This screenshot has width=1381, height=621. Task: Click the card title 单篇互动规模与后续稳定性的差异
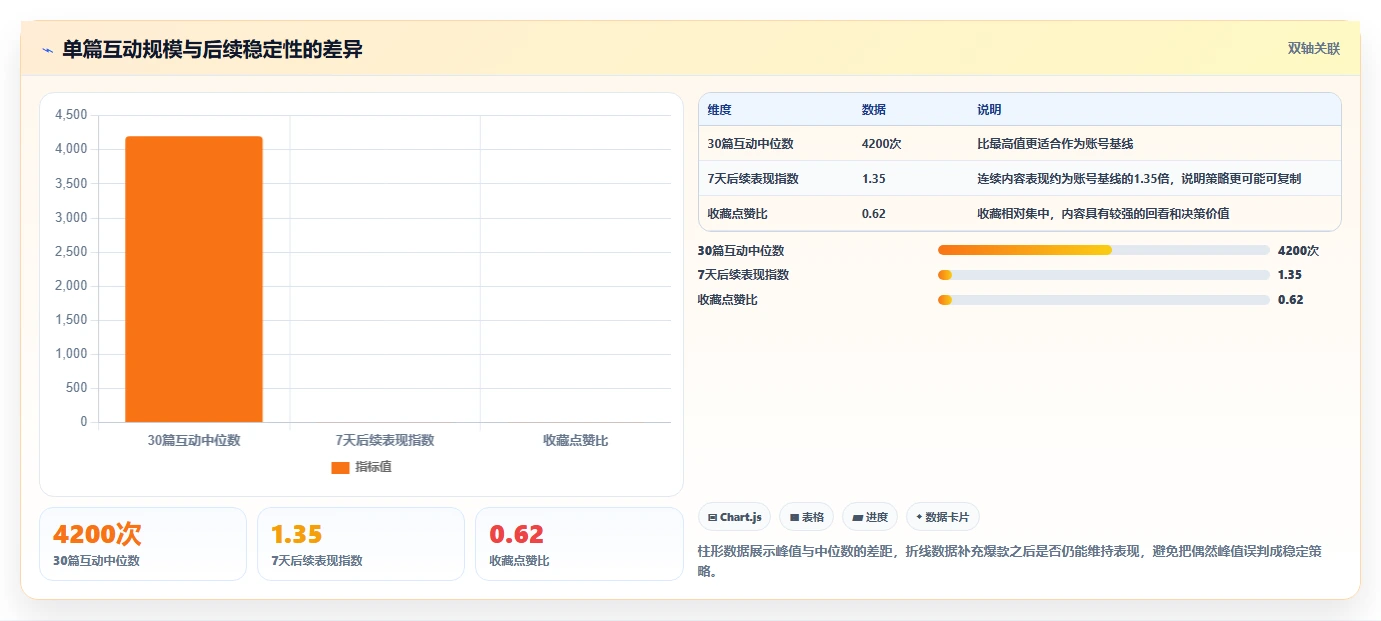point(212,49)
